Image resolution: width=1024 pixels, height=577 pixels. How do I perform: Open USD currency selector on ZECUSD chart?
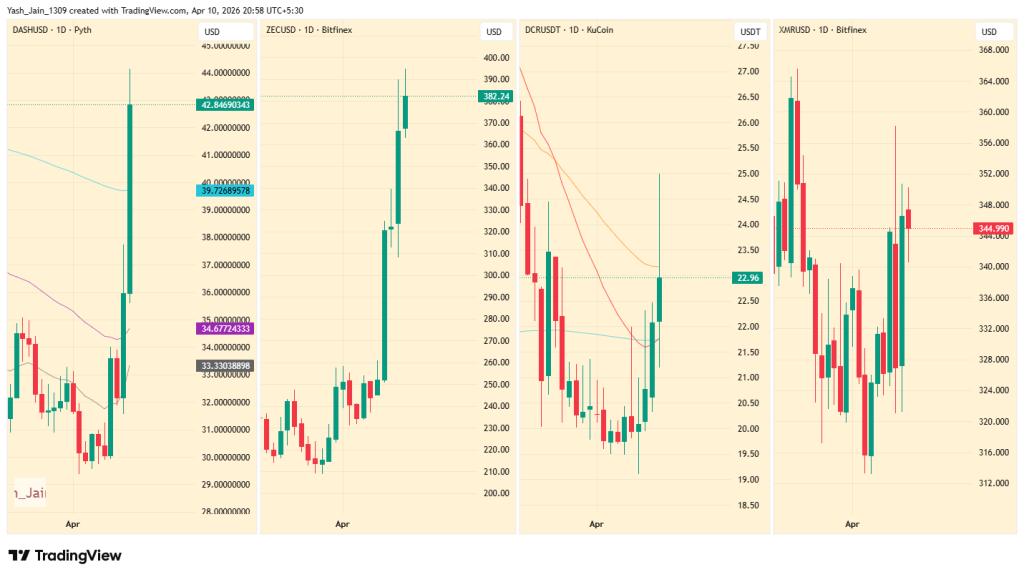[493, 32]
